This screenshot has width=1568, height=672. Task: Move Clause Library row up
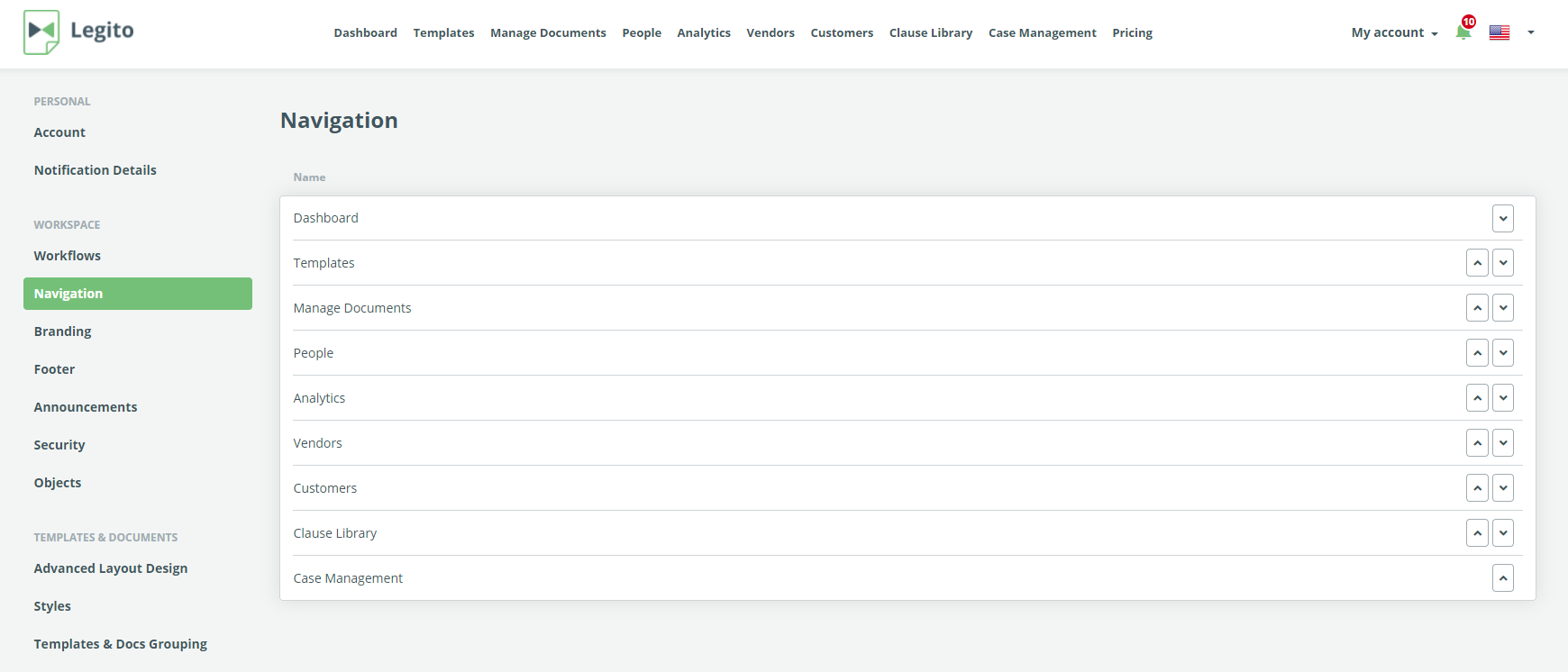tap(1477, 533)
